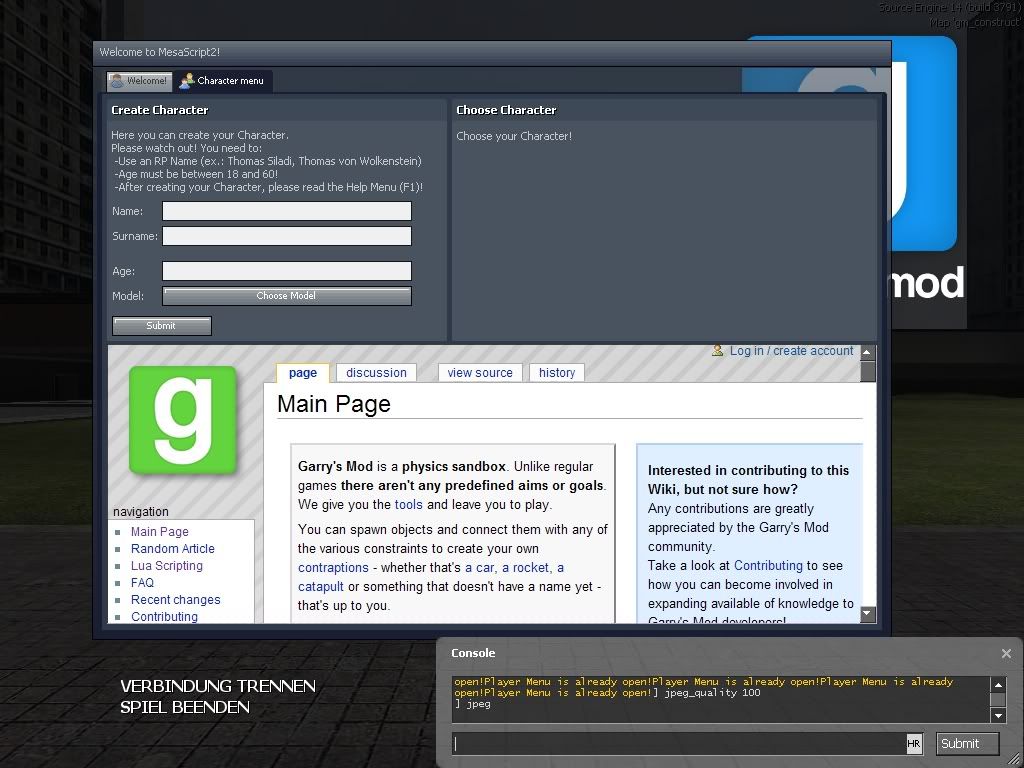The width and height of the screenshot is (1024, 768).
Task: Open the wiki history tab
Action: [557, 372]
